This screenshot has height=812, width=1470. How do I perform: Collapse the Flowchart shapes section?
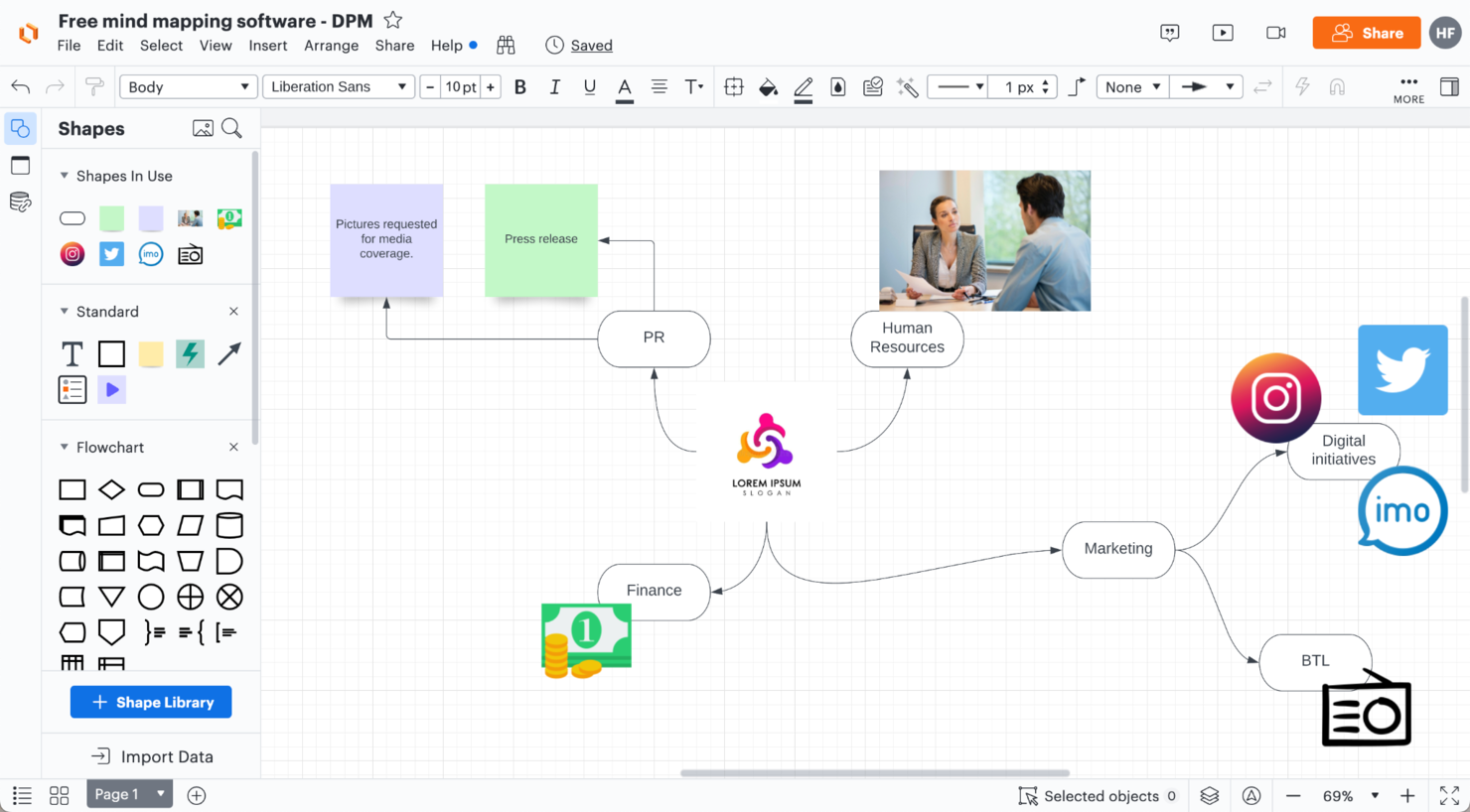click(x=65, y=448)
